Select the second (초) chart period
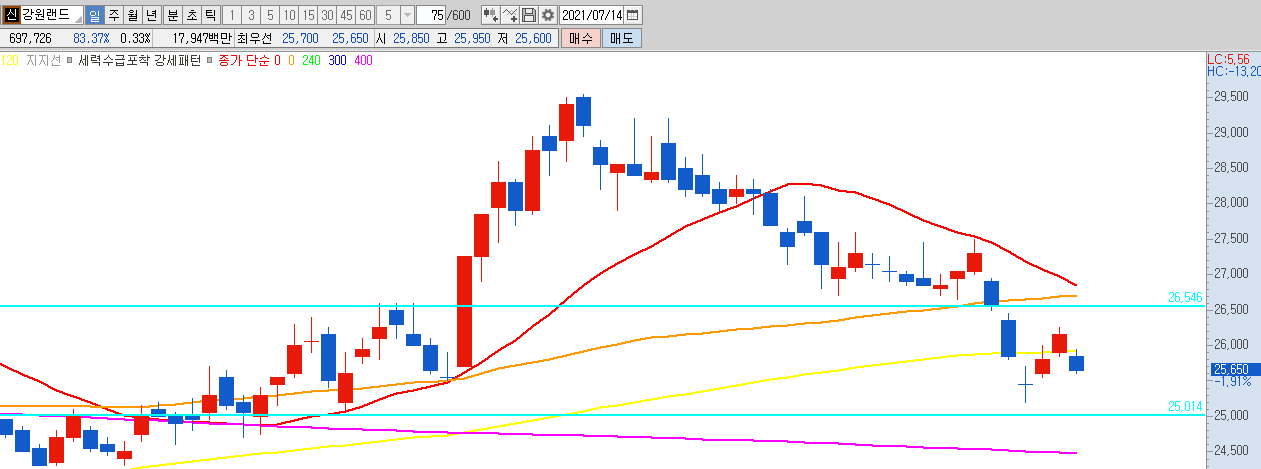 tap(190, 15)
